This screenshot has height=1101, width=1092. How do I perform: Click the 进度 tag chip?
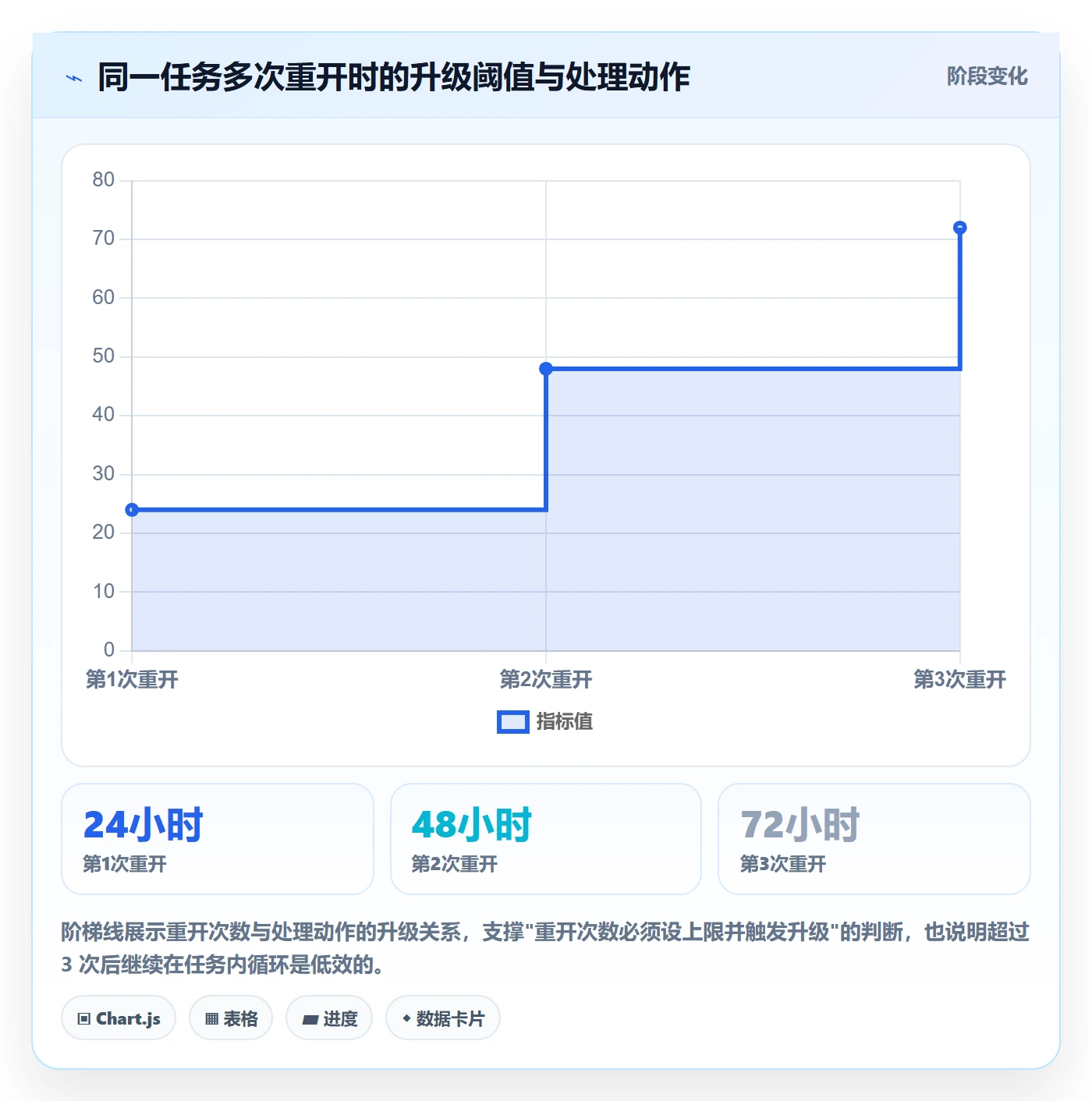click(329, 1018)
